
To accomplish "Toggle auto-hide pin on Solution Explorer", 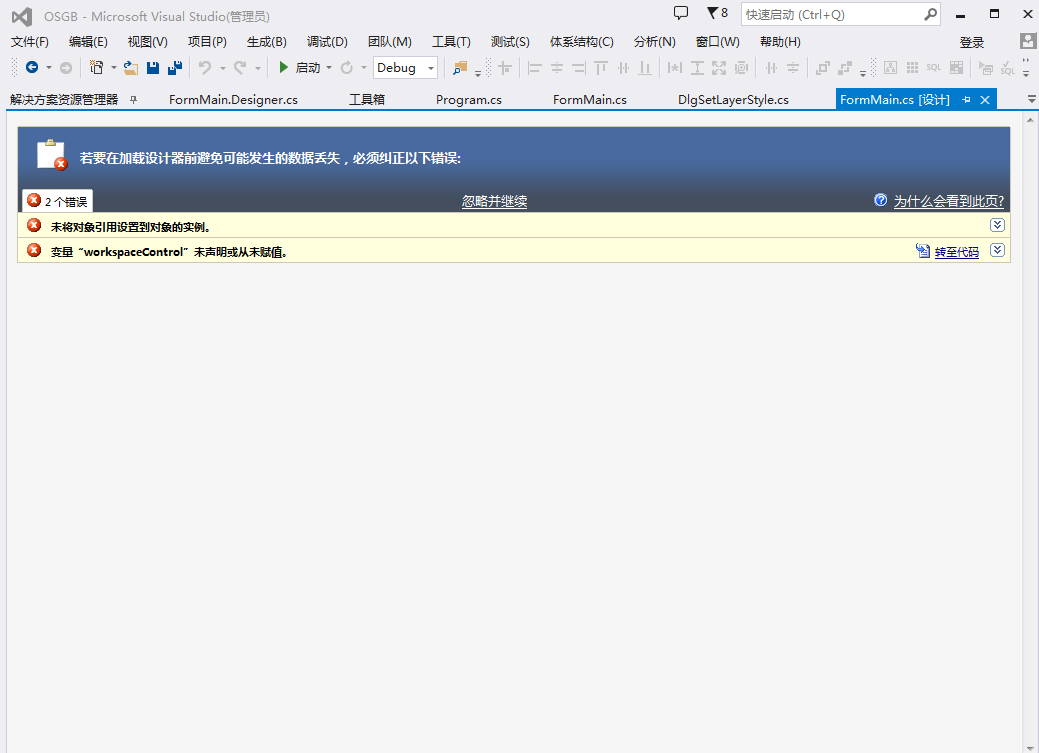I will pos(133,99).
